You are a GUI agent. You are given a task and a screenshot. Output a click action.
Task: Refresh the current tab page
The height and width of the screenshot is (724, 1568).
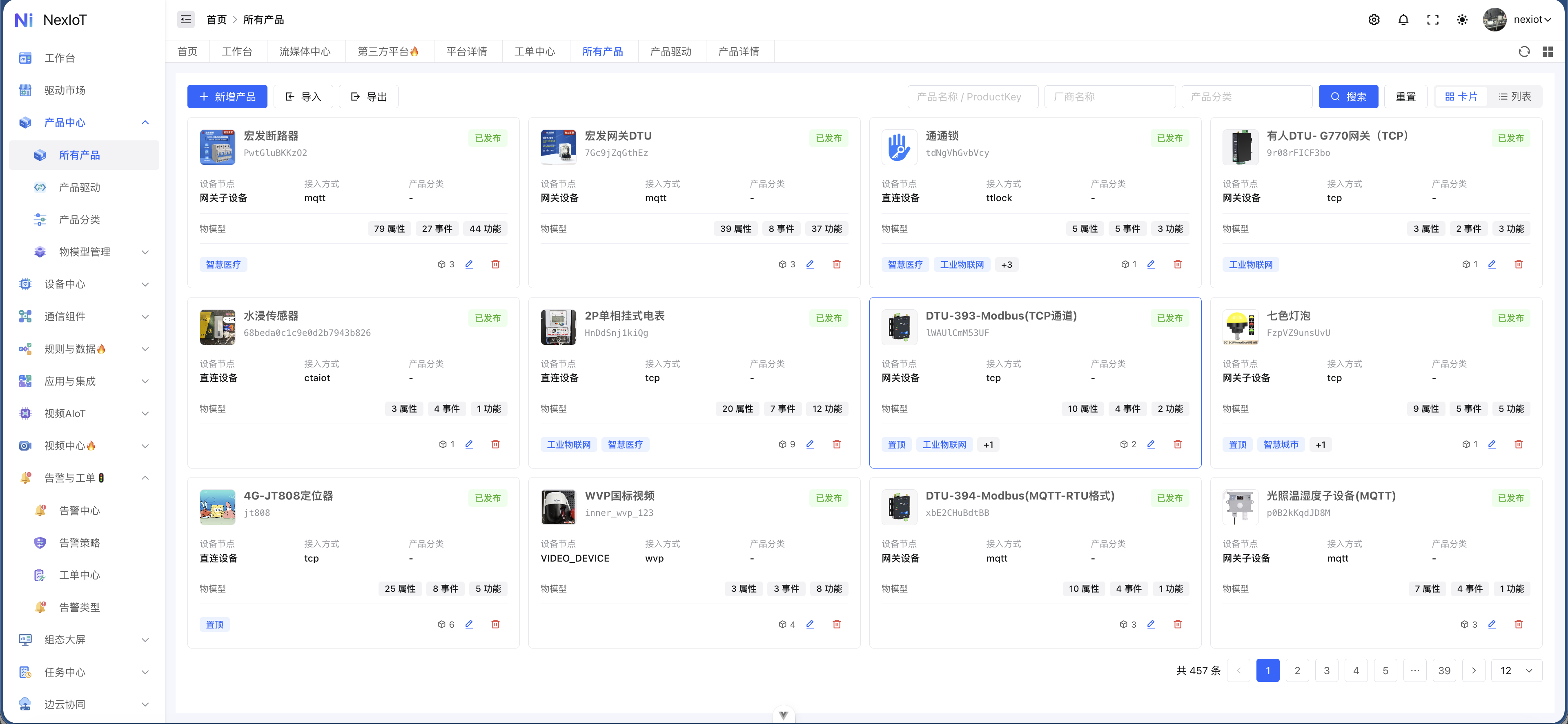point(1524,52)
